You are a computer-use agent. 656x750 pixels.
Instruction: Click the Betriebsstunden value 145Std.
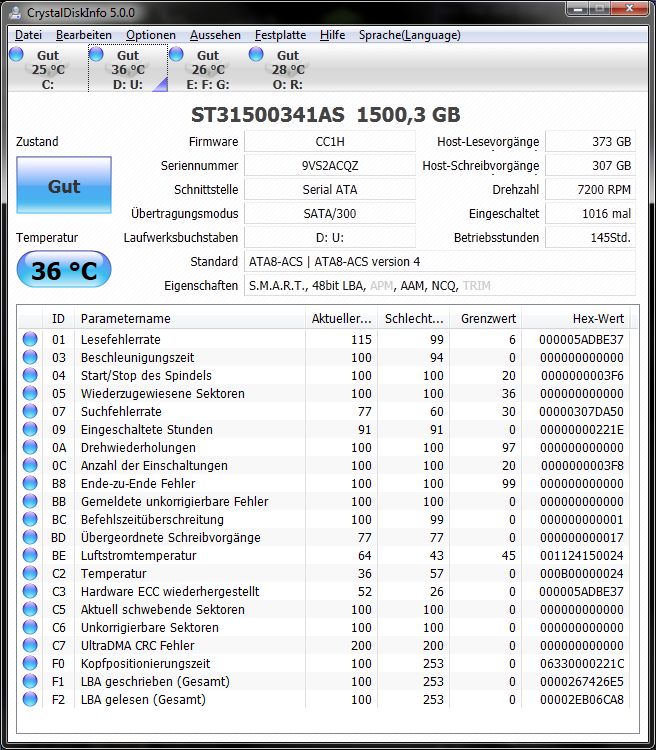[x=590, y=237]
